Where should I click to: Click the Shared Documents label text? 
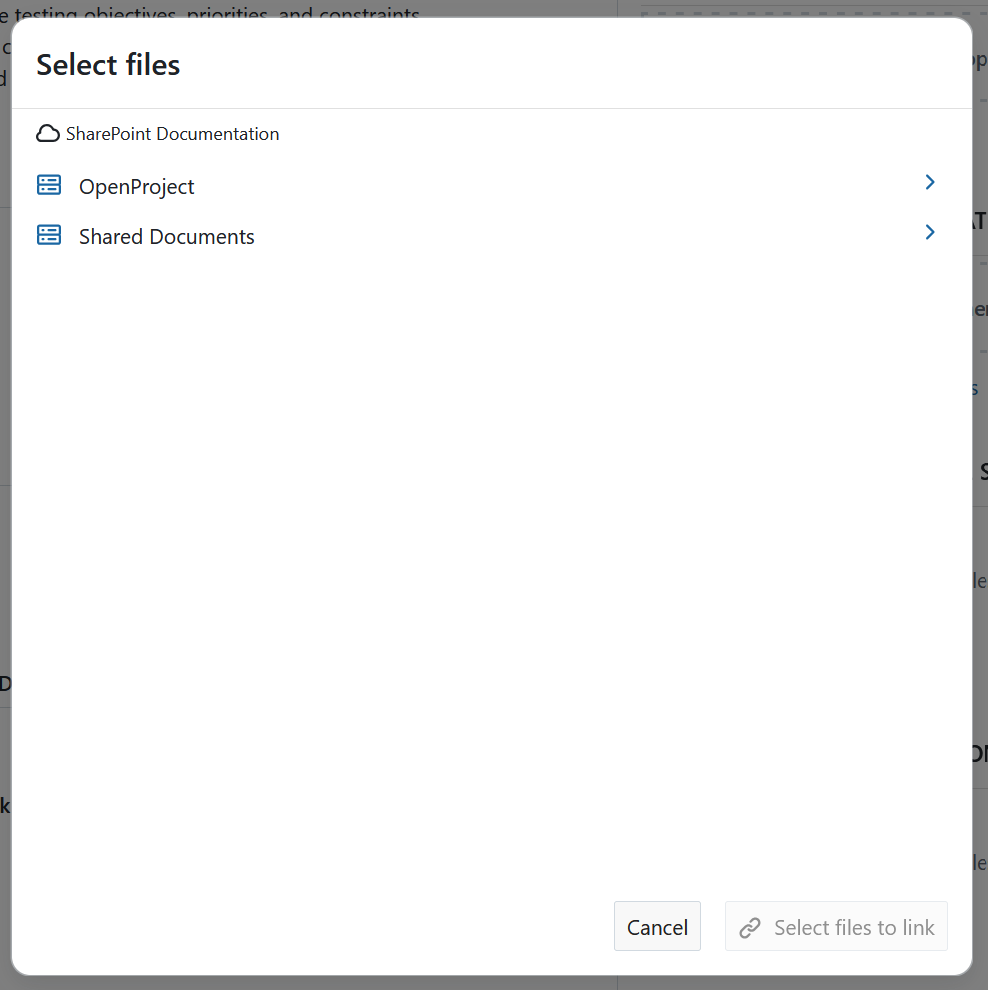[166, 236]
